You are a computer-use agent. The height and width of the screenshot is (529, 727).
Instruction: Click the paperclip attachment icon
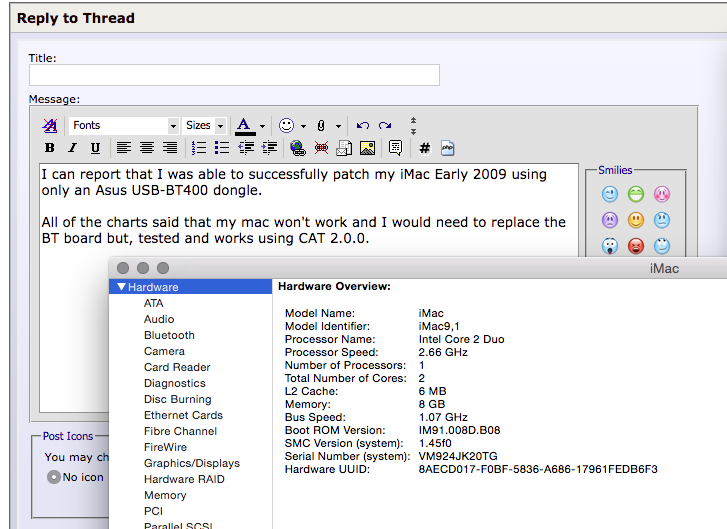(x=321, y=125)
